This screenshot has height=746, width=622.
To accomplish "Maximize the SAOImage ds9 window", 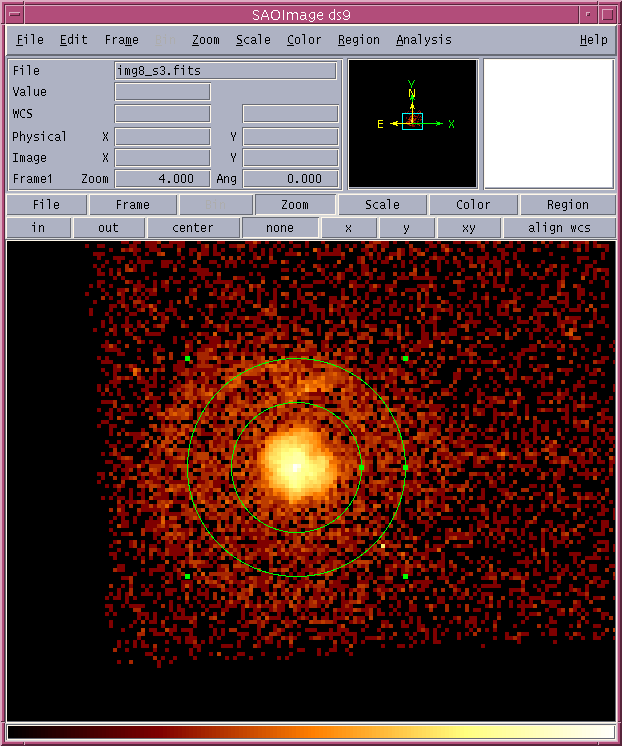I will [x=607, y=14].
